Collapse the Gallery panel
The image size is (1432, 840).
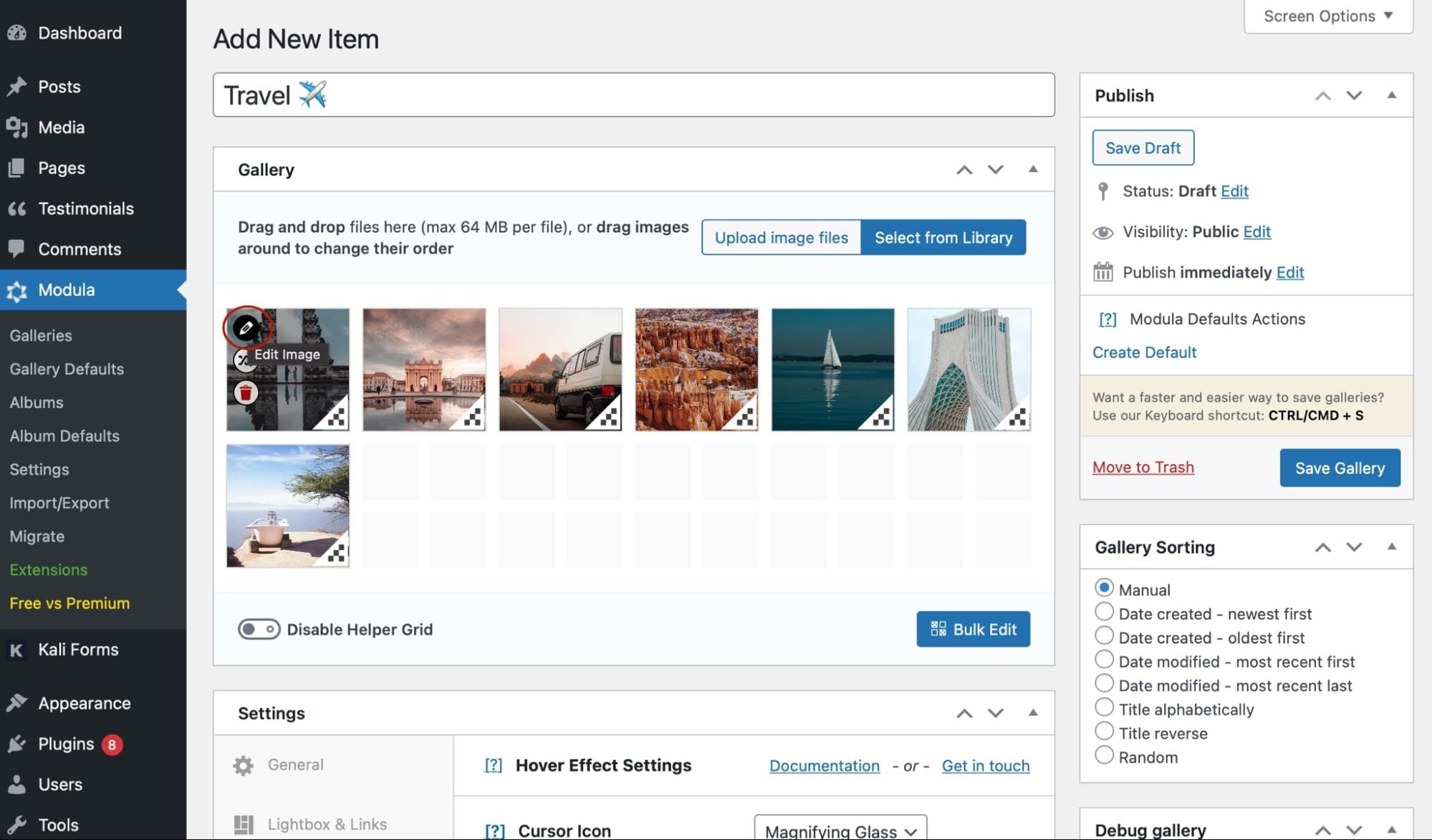1033,169
